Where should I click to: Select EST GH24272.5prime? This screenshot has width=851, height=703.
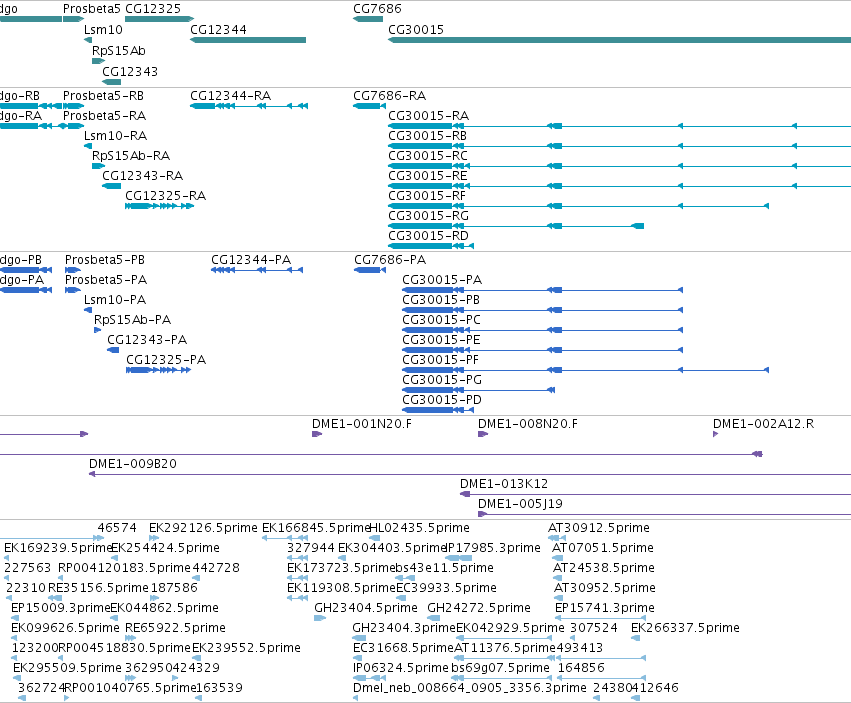(x=433, y=618)
